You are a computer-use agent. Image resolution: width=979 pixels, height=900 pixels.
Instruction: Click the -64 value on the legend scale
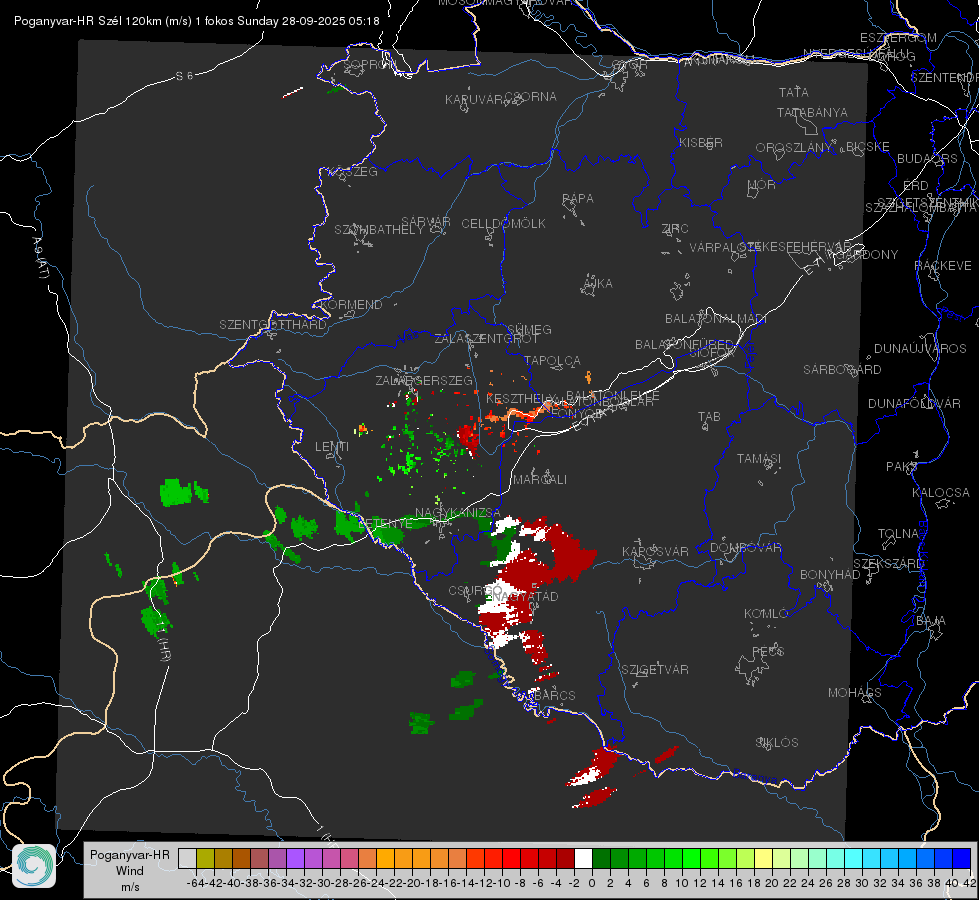pyautogui.click(x=196, y=883)
